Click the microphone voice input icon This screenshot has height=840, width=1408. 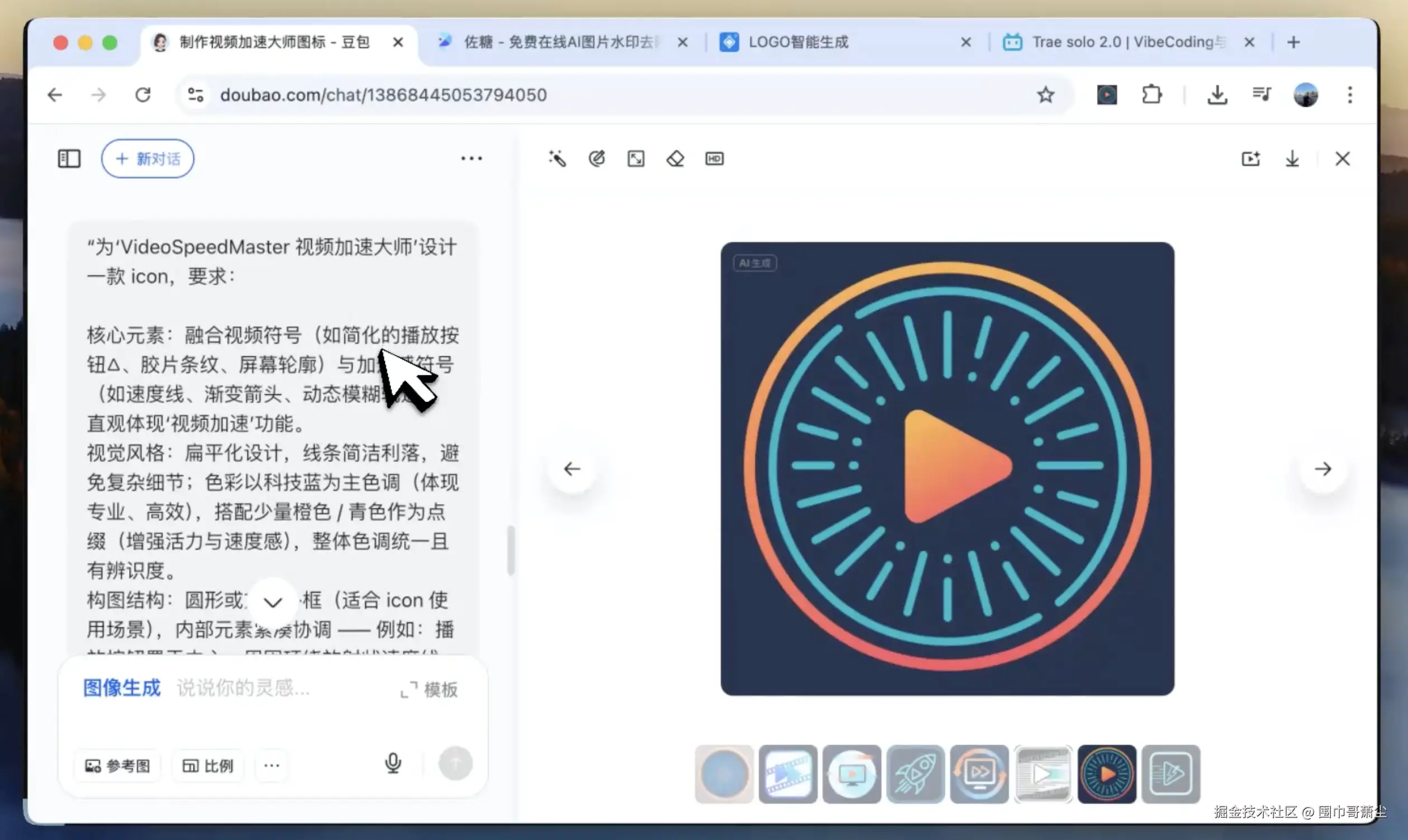tap(393, 763)
